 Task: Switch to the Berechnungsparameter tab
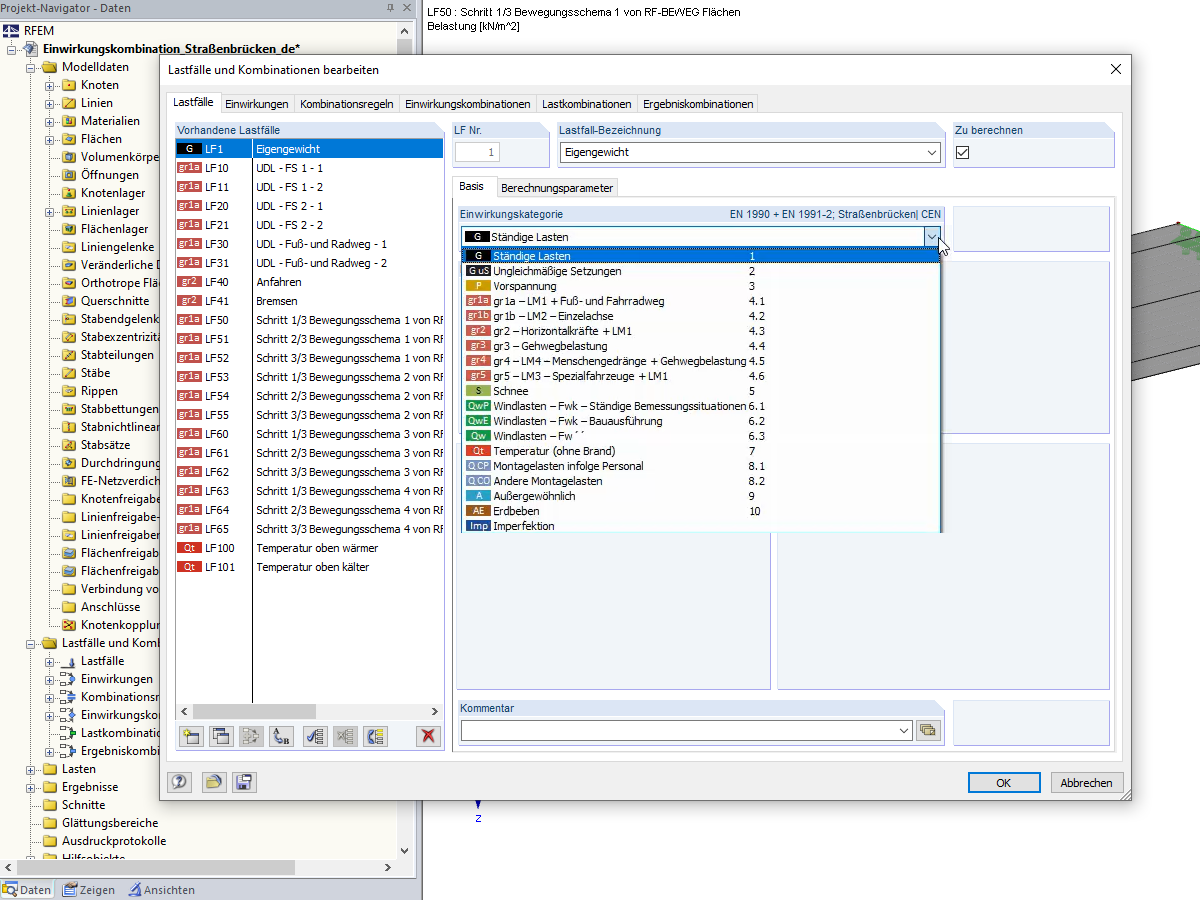coord(557,188)
